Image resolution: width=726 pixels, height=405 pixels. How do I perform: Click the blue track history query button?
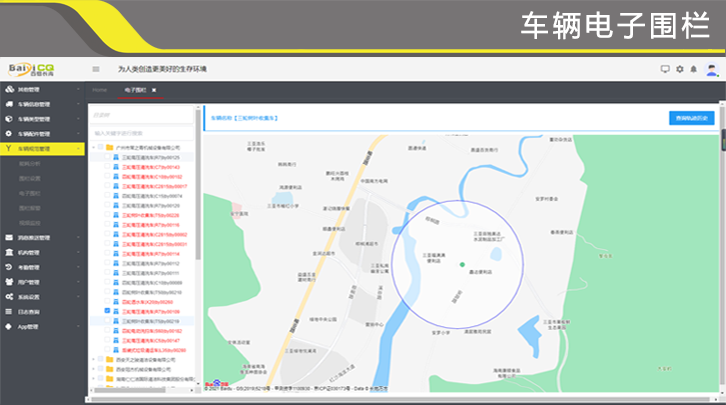click(691, 118)
